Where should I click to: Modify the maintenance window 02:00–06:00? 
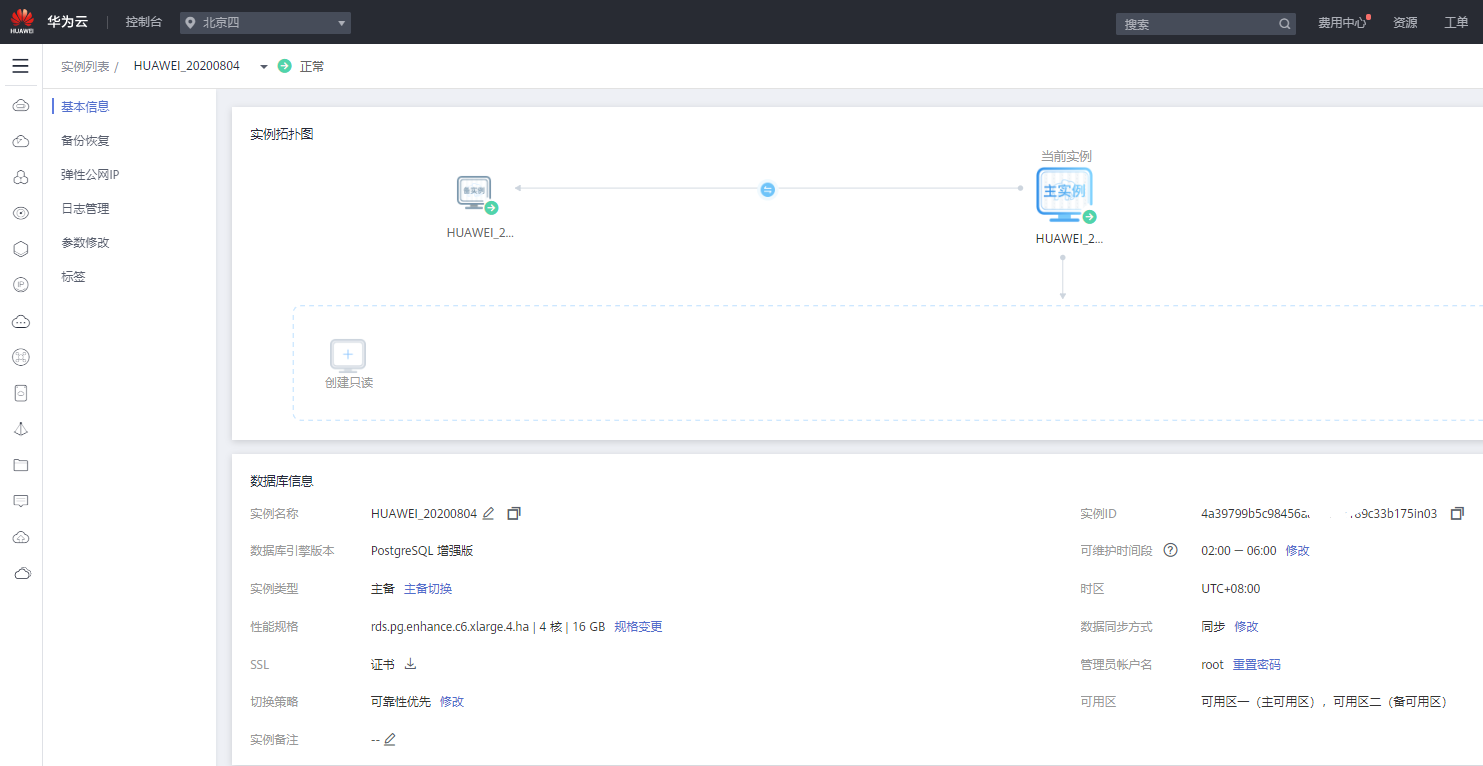[x=1297, y=550]
